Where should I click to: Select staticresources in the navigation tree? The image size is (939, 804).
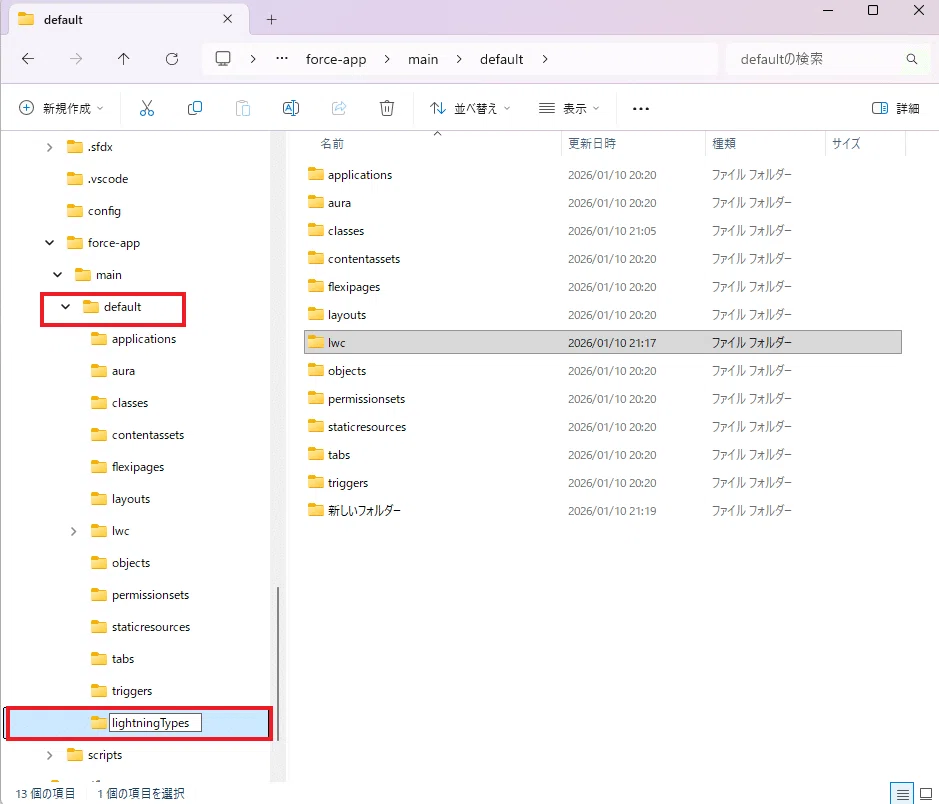point(150,627)
